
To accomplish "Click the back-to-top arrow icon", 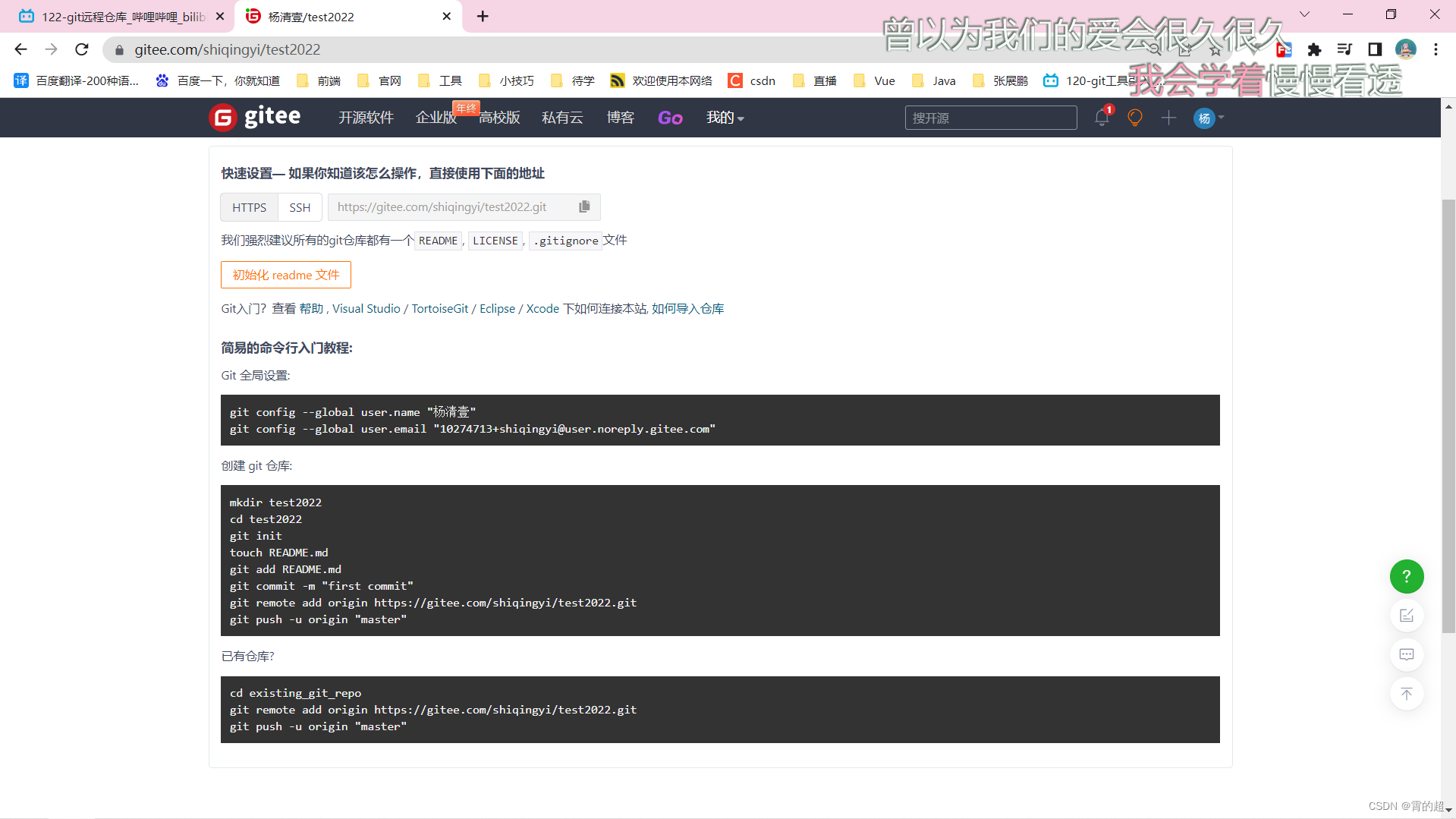I will click(1407, 694).
